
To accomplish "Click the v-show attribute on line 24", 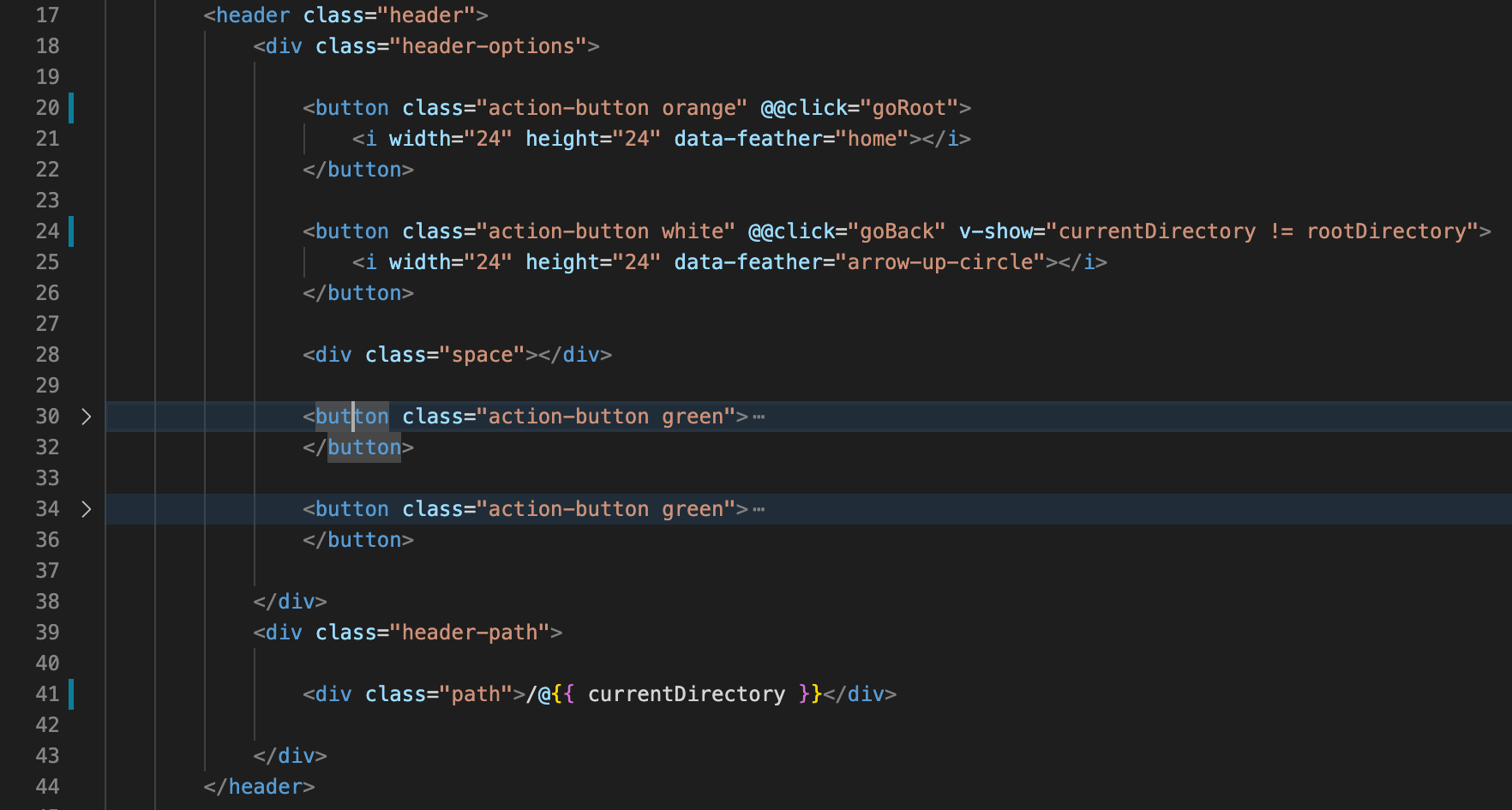I will tap(995, 231).
